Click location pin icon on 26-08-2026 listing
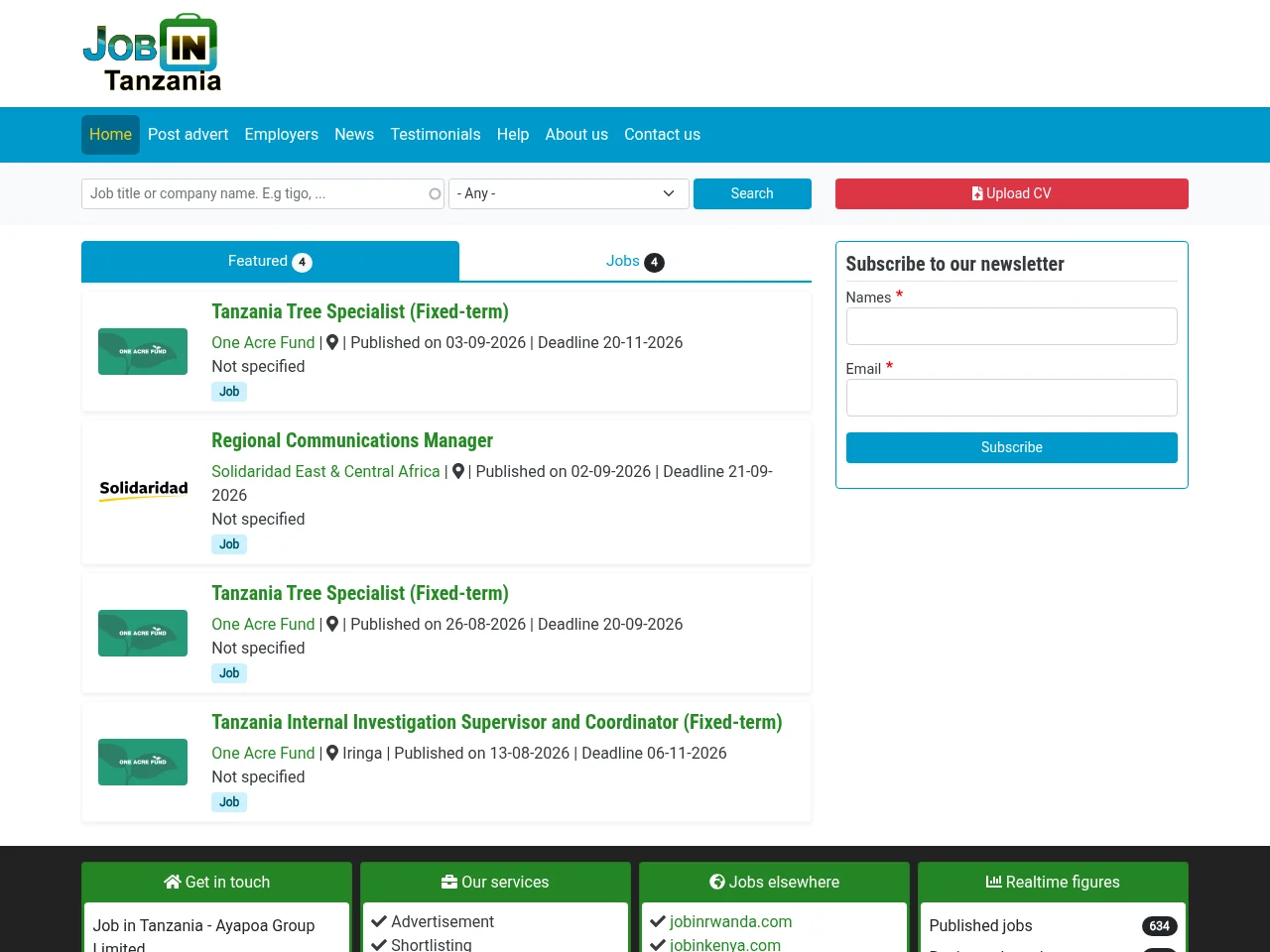This screenshot has width=1270, height=952. [x=332, y=624]
